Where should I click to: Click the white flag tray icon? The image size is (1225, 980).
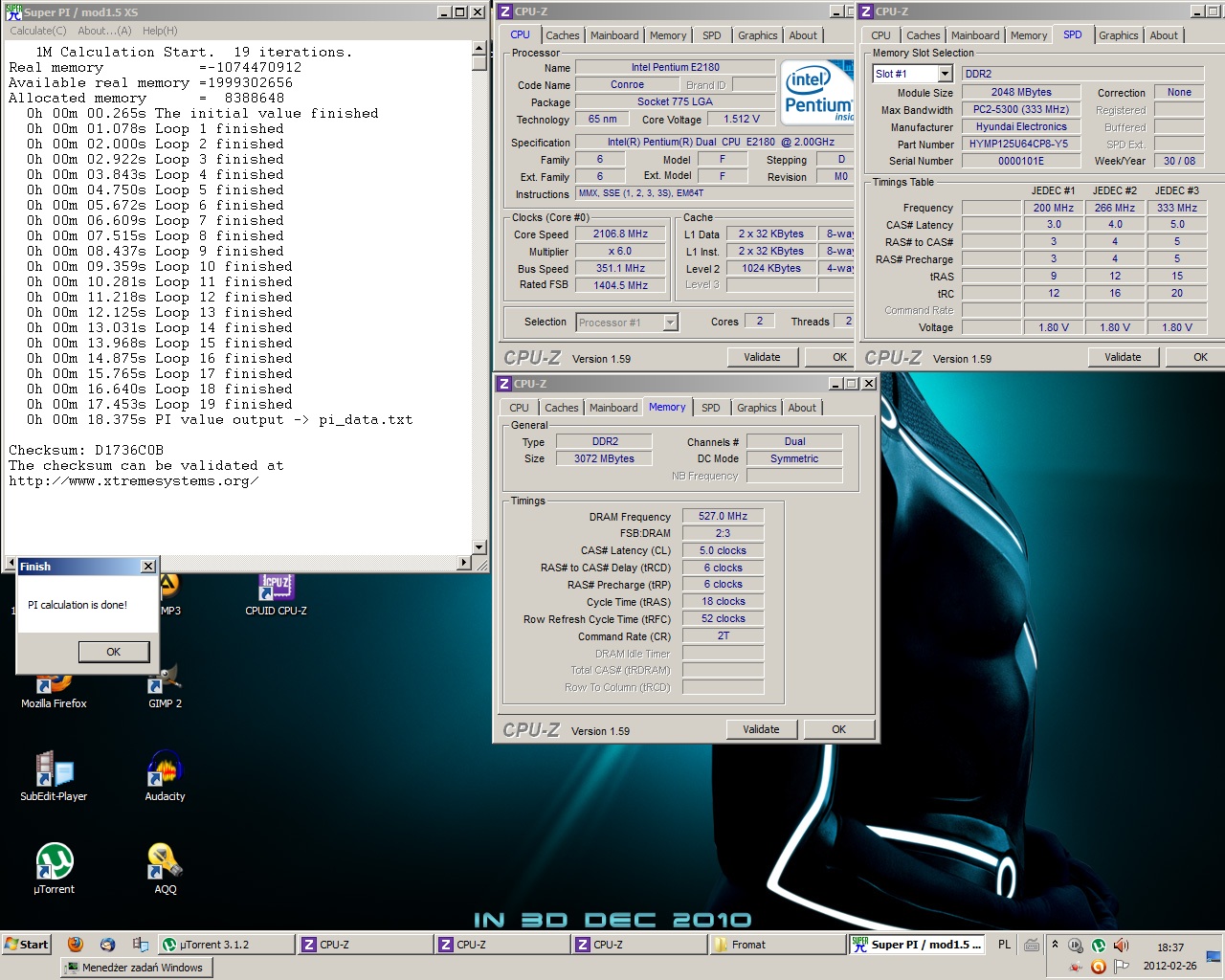[x=1121, y=967]
